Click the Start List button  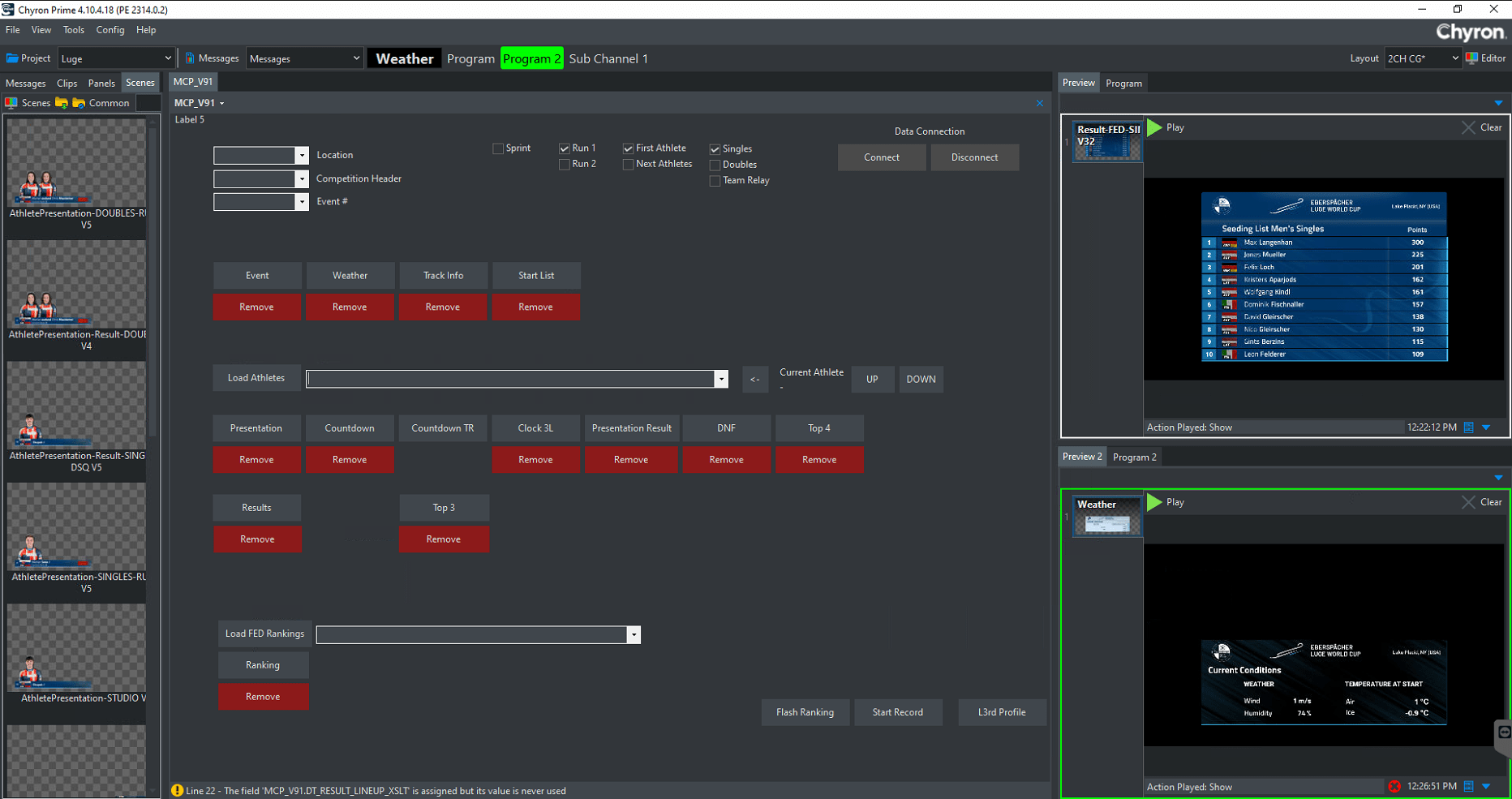click(536, 276)
